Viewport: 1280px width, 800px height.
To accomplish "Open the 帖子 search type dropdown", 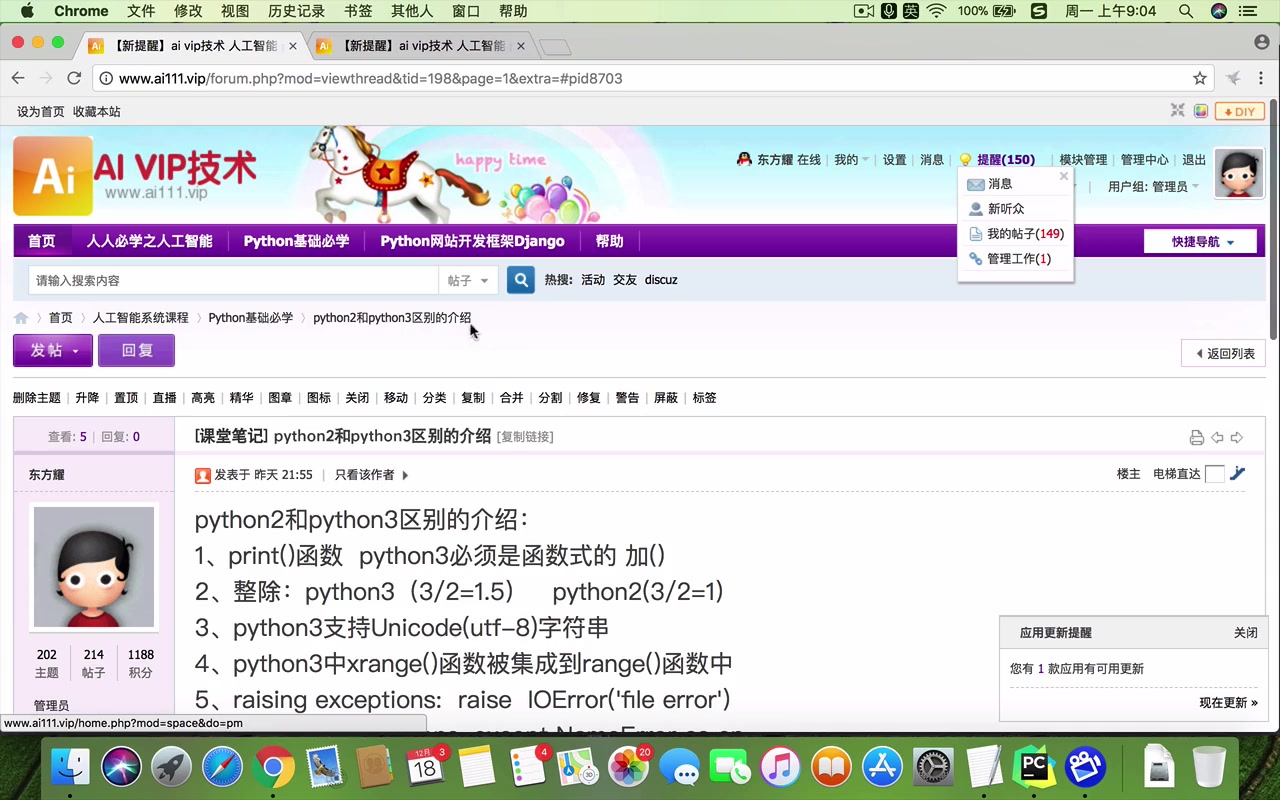I will coord(469,280).
